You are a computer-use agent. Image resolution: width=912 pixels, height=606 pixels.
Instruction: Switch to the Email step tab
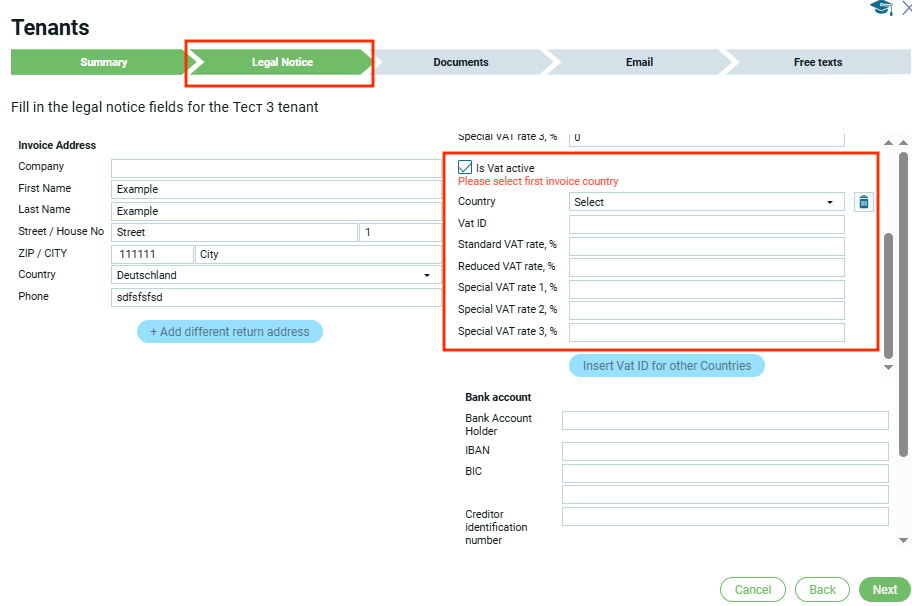pyautogui.click(x=639, y=62)
